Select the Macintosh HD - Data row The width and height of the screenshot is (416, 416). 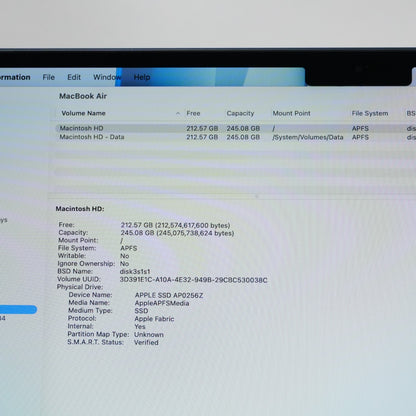[x=235, y=137]
